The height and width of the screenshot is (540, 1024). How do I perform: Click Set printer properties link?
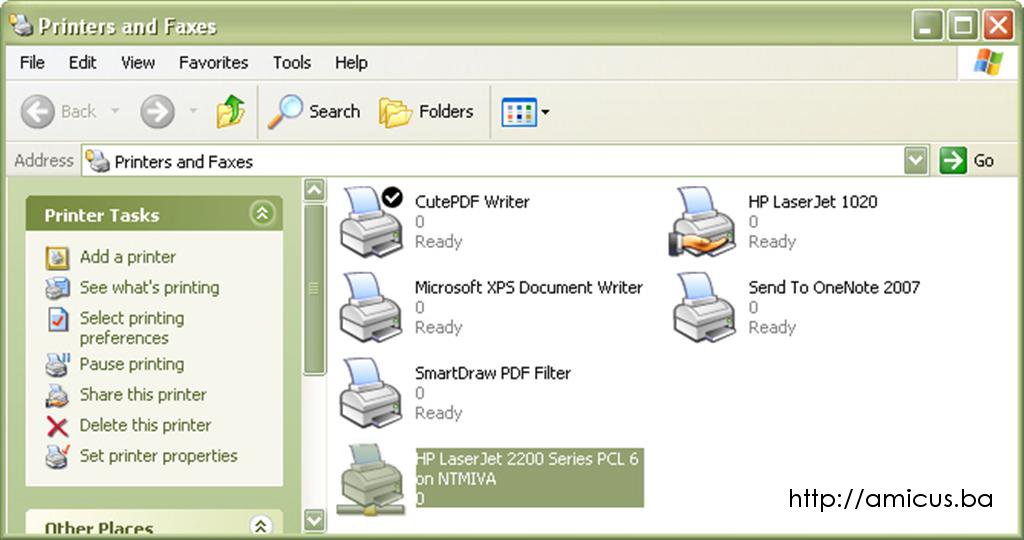point(159,456)
